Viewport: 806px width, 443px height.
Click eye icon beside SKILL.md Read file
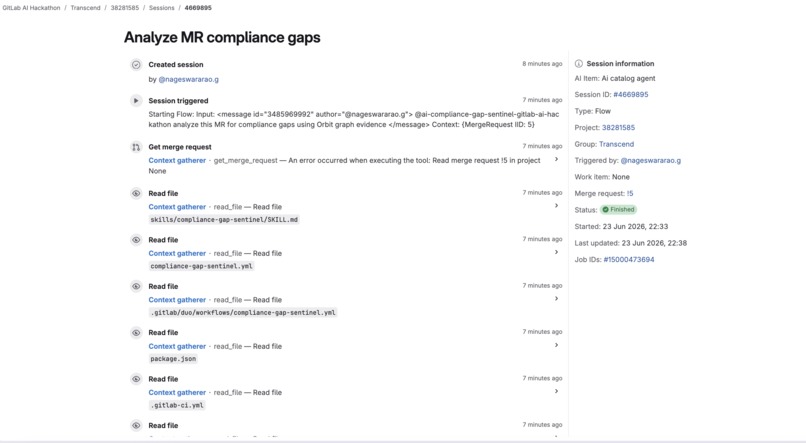136,194
